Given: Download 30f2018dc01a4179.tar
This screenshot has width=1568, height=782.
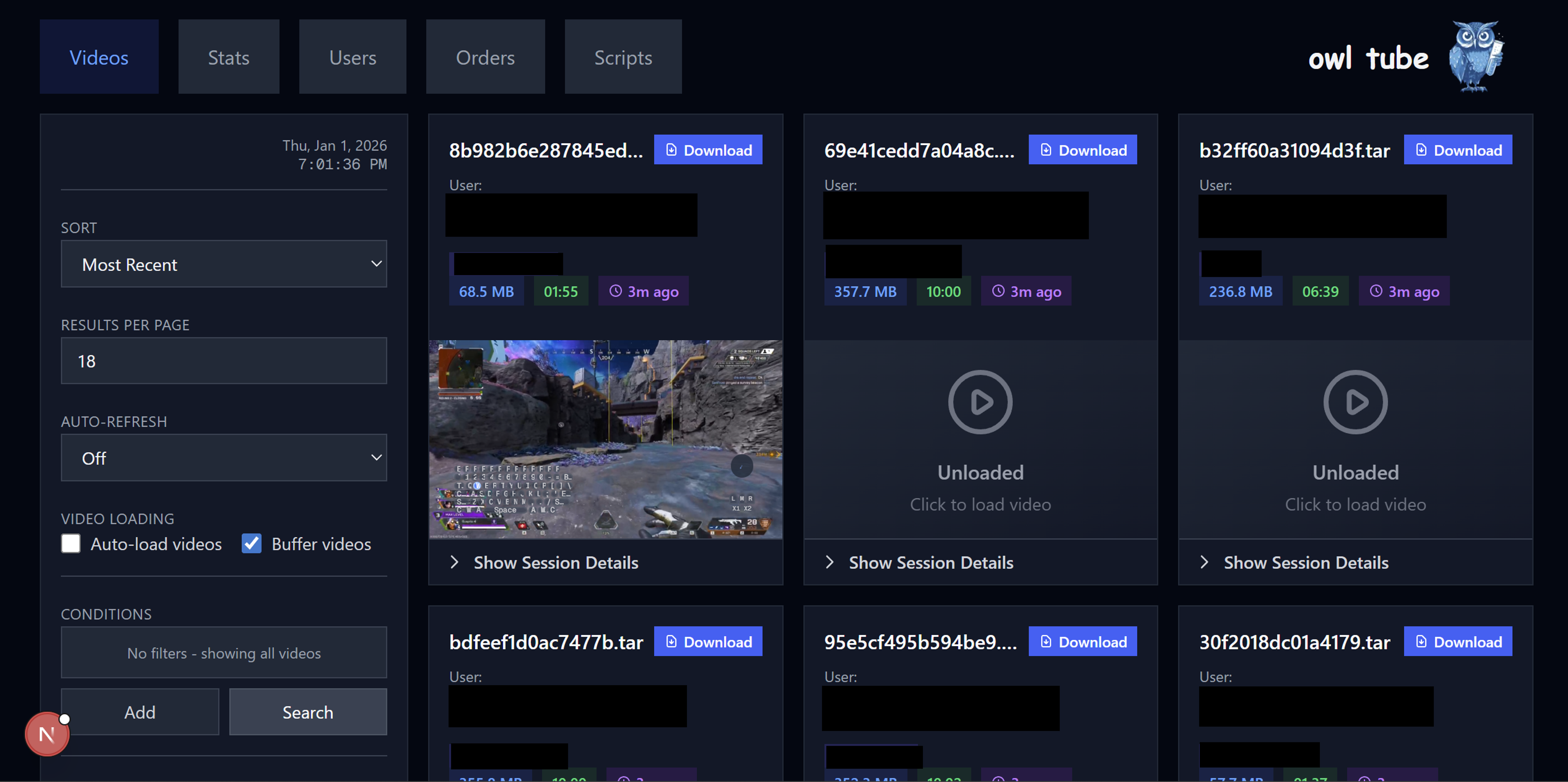Looking at the screenshot, I should 1458,642.
